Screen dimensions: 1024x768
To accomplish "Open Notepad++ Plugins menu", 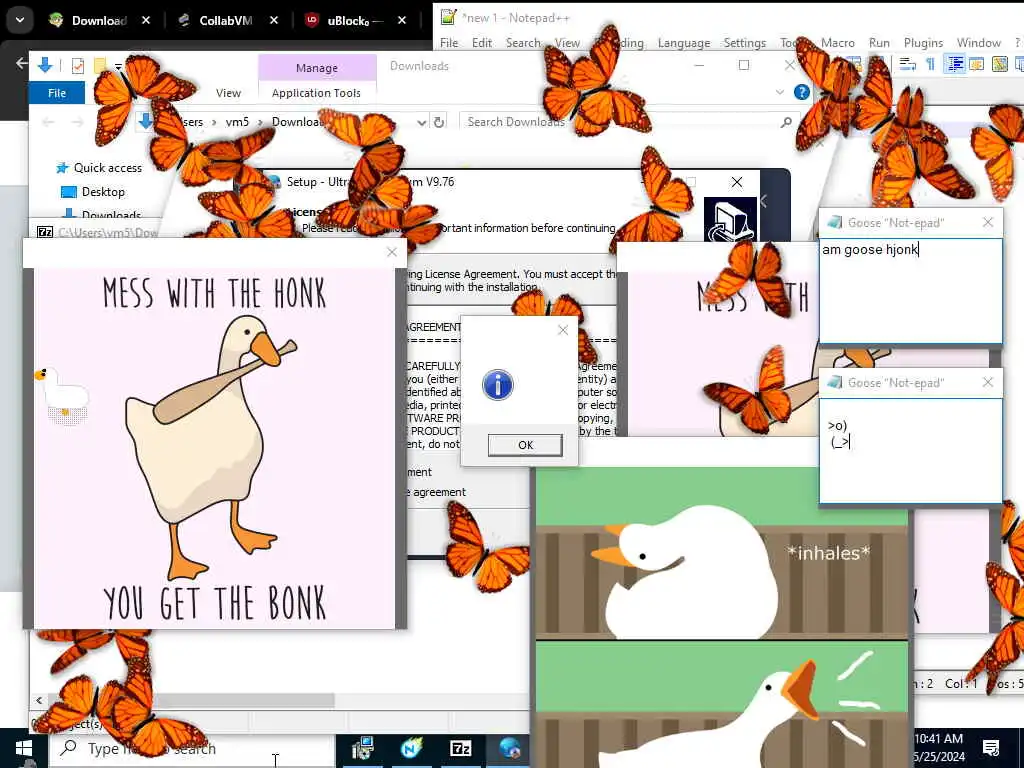I will tap(923, 43).
